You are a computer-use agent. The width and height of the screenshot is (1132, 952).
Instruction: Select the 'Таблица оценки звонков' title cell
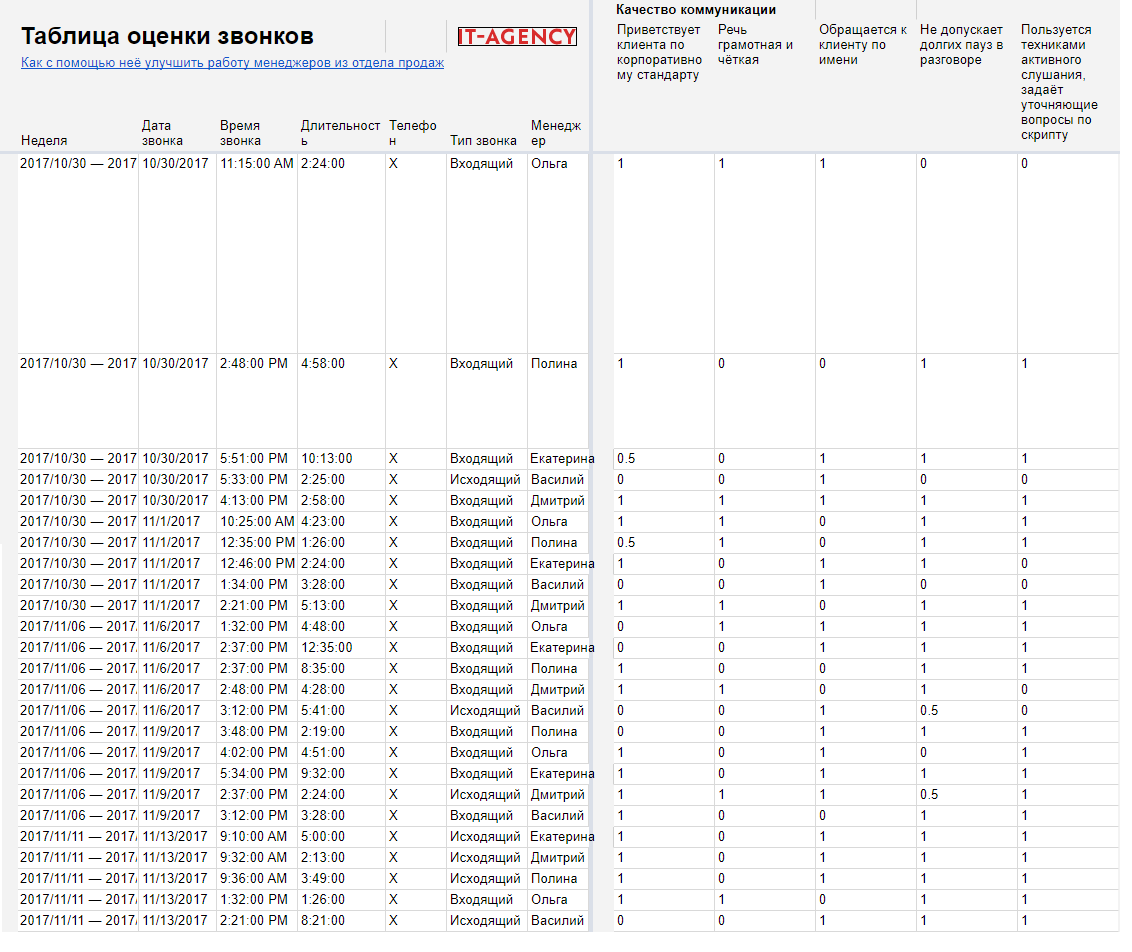pos(167,37)
